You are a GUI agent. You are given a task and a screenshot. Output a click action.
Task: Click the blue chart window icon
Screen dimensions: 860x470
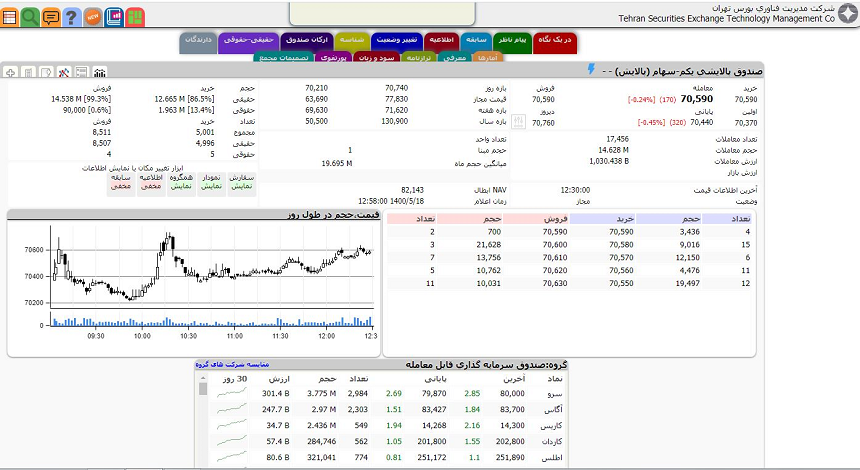coord(114,17)
